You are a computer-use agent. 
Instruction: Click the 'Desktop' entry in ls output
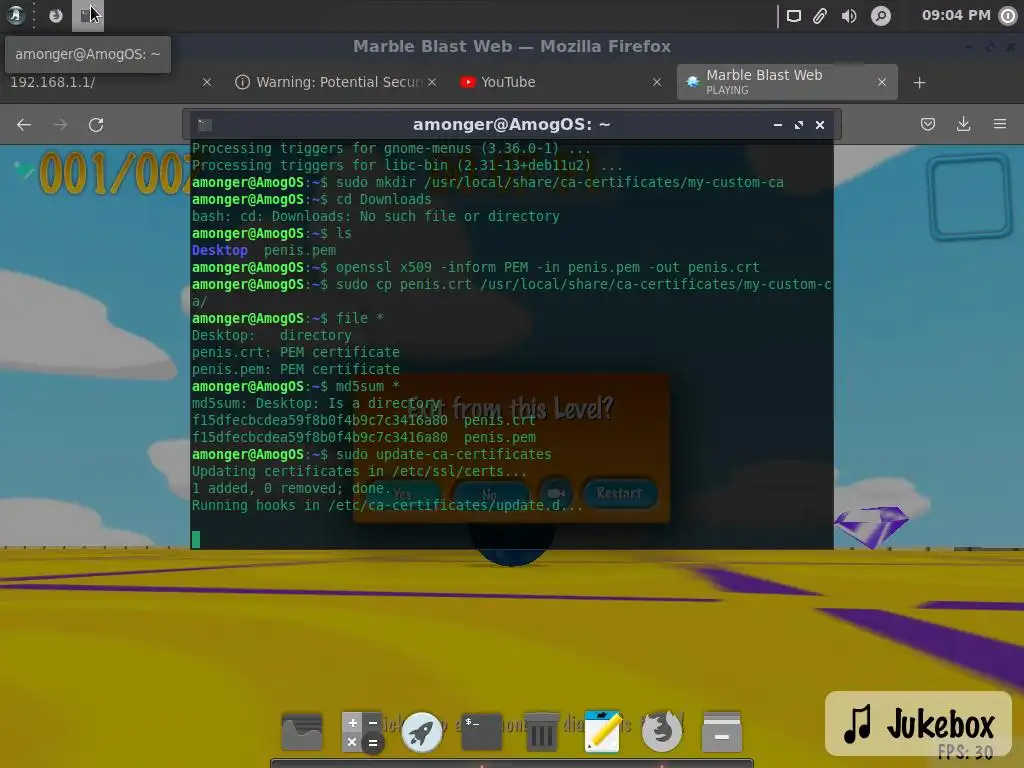coord(219,250)
